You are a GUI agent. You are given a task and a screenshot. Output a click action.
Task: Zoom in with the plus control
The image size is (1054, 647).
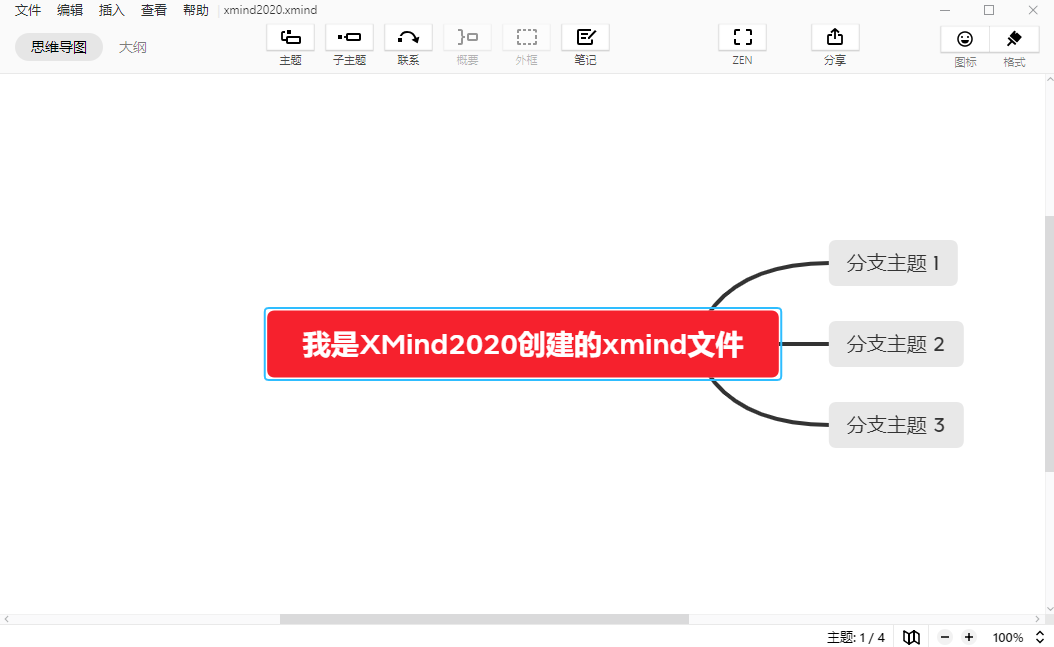(x=968, y=637)
